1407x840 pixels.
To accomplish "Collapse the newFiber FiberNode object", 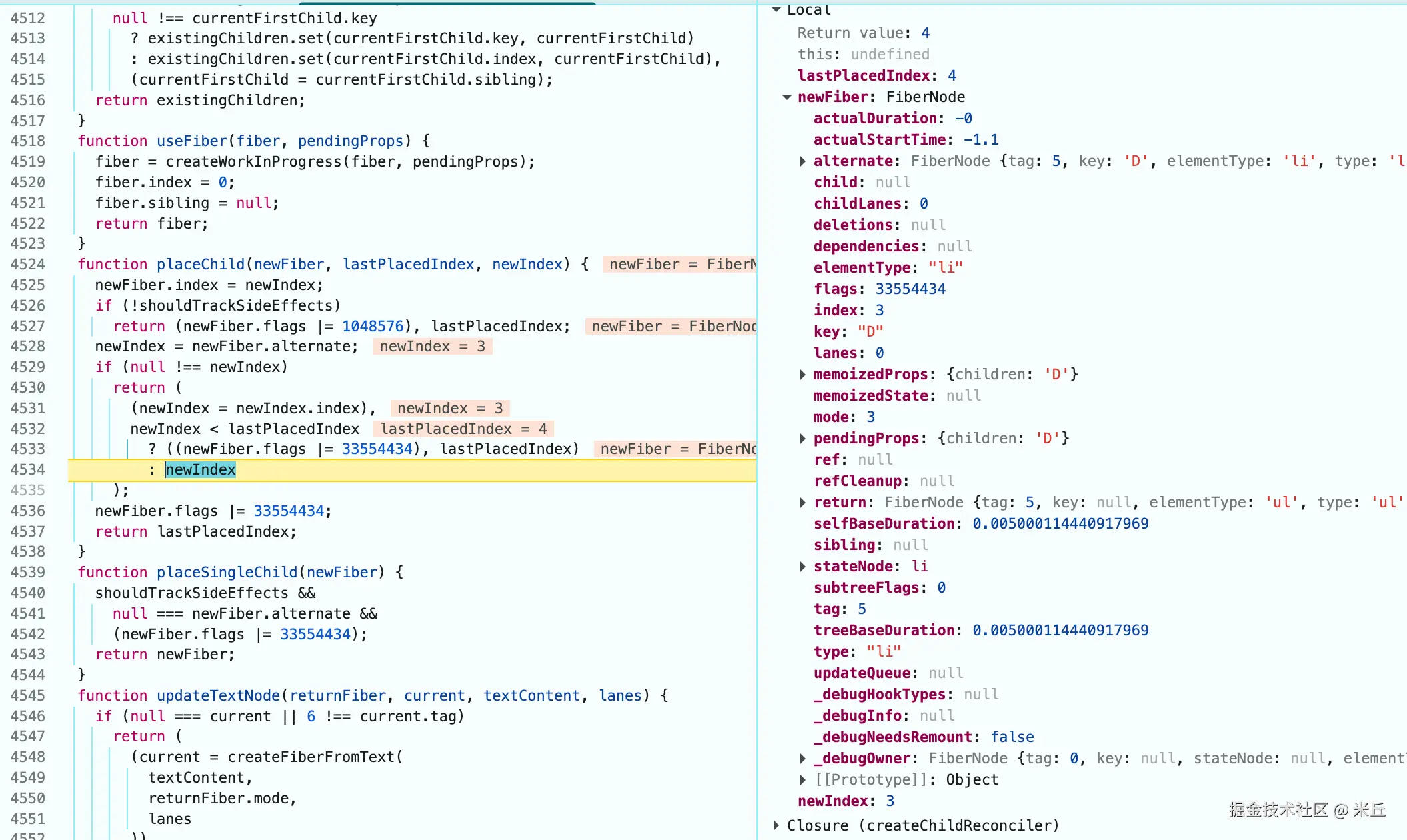I will pos(787,97).
